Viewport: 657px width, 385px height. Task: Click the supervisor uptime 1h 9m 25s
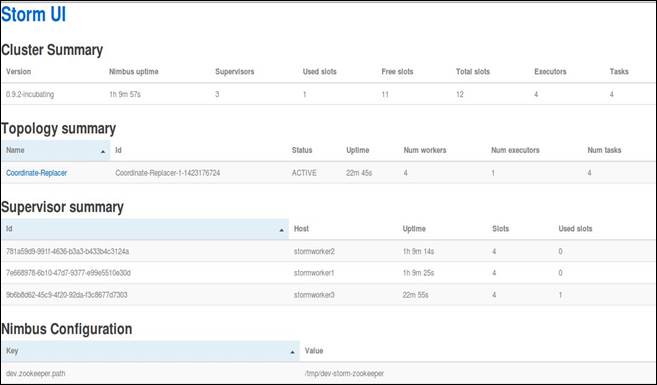[x=418, y=273]
